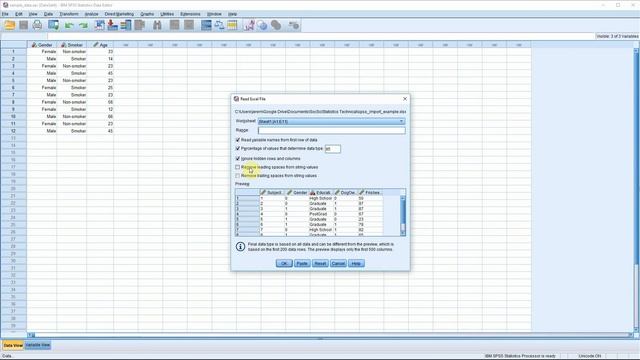The image size is (640, 360).
Task: Close the Read Excel File dialog
Action: [x=405, y=99]
